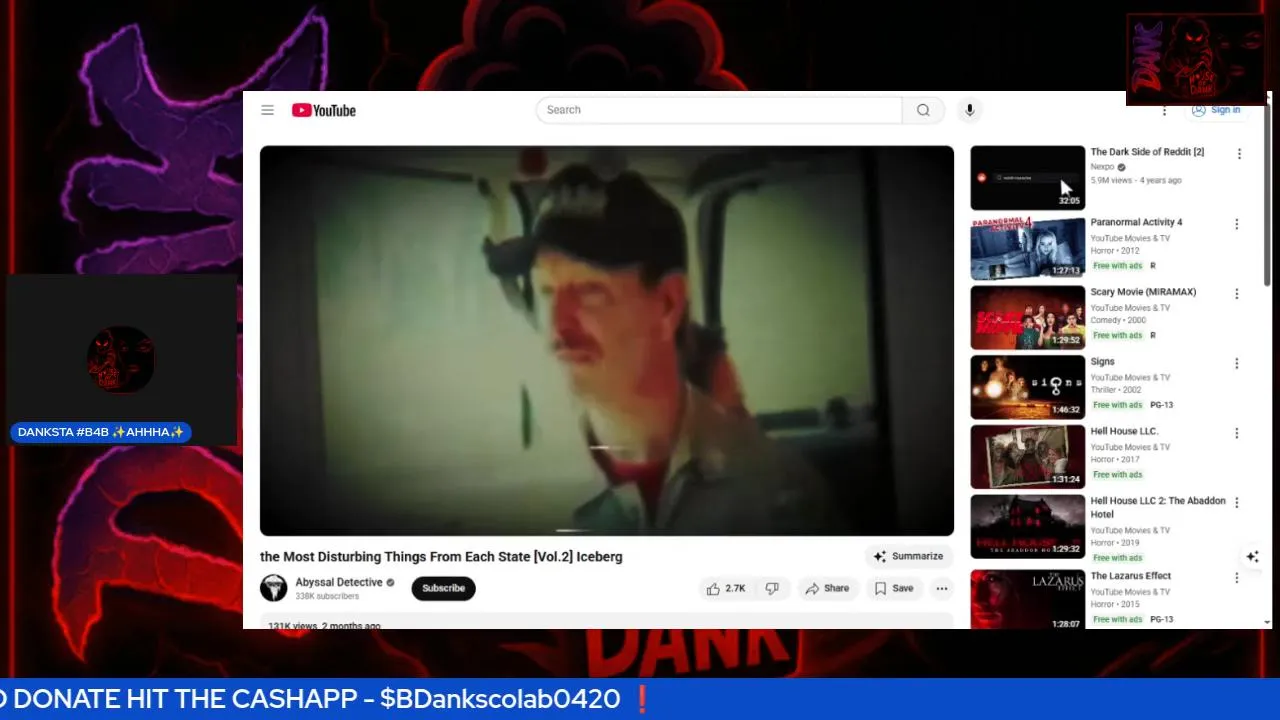The image size is (1280, 720).
Task: Click the magnifier search button
Action: (923, 110)
